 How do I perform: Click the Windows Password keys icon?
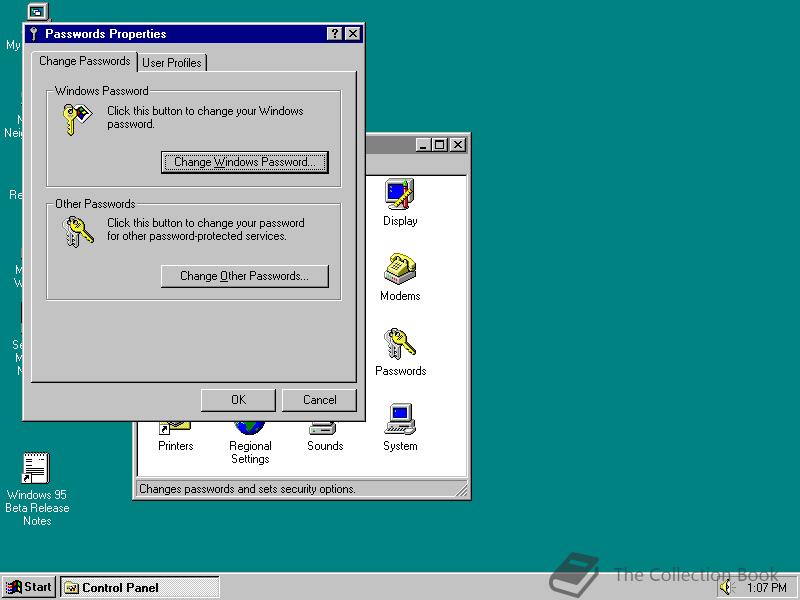[77, 119]
